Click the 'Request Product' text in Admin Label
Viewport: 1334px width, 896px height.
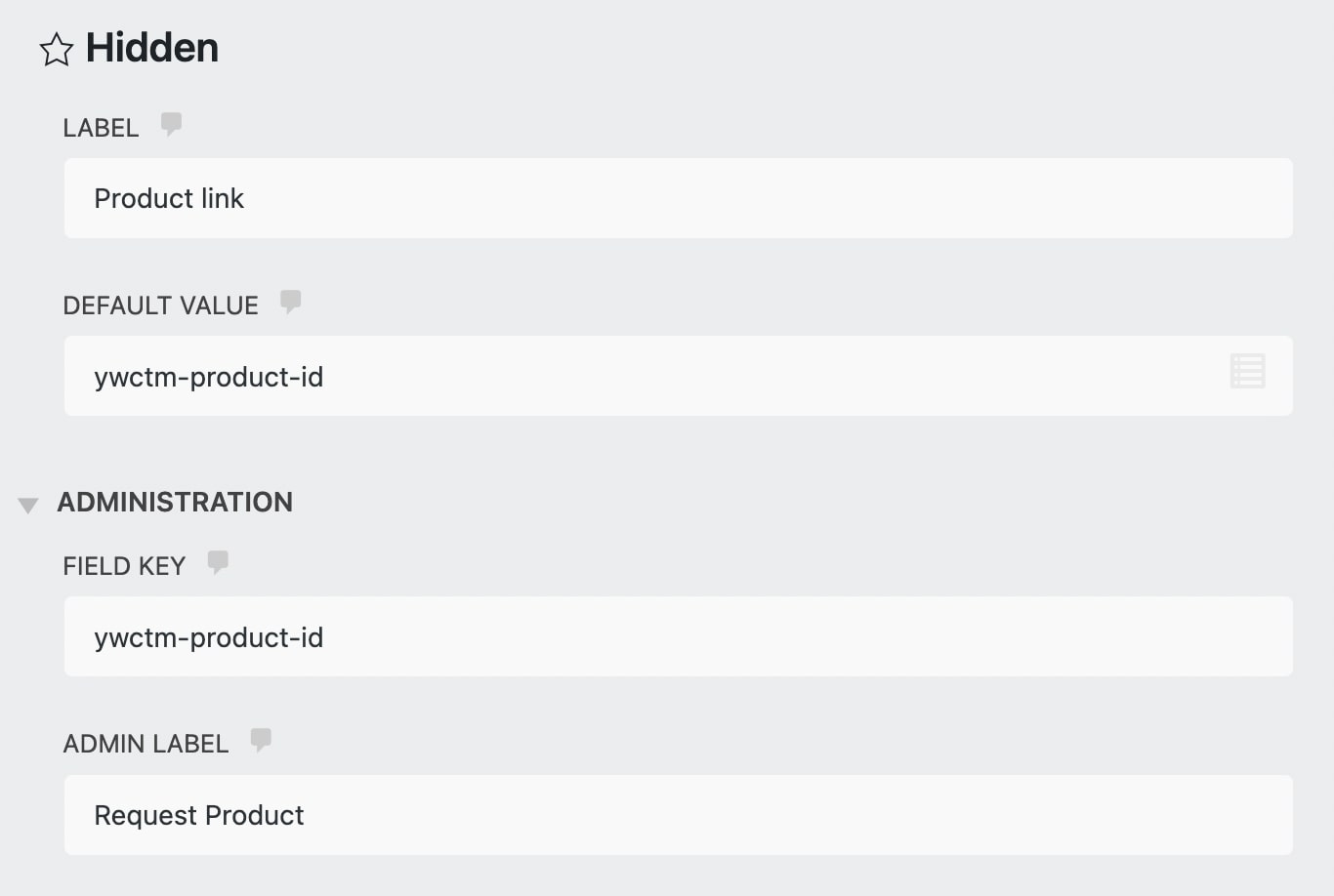click(199, 815)
